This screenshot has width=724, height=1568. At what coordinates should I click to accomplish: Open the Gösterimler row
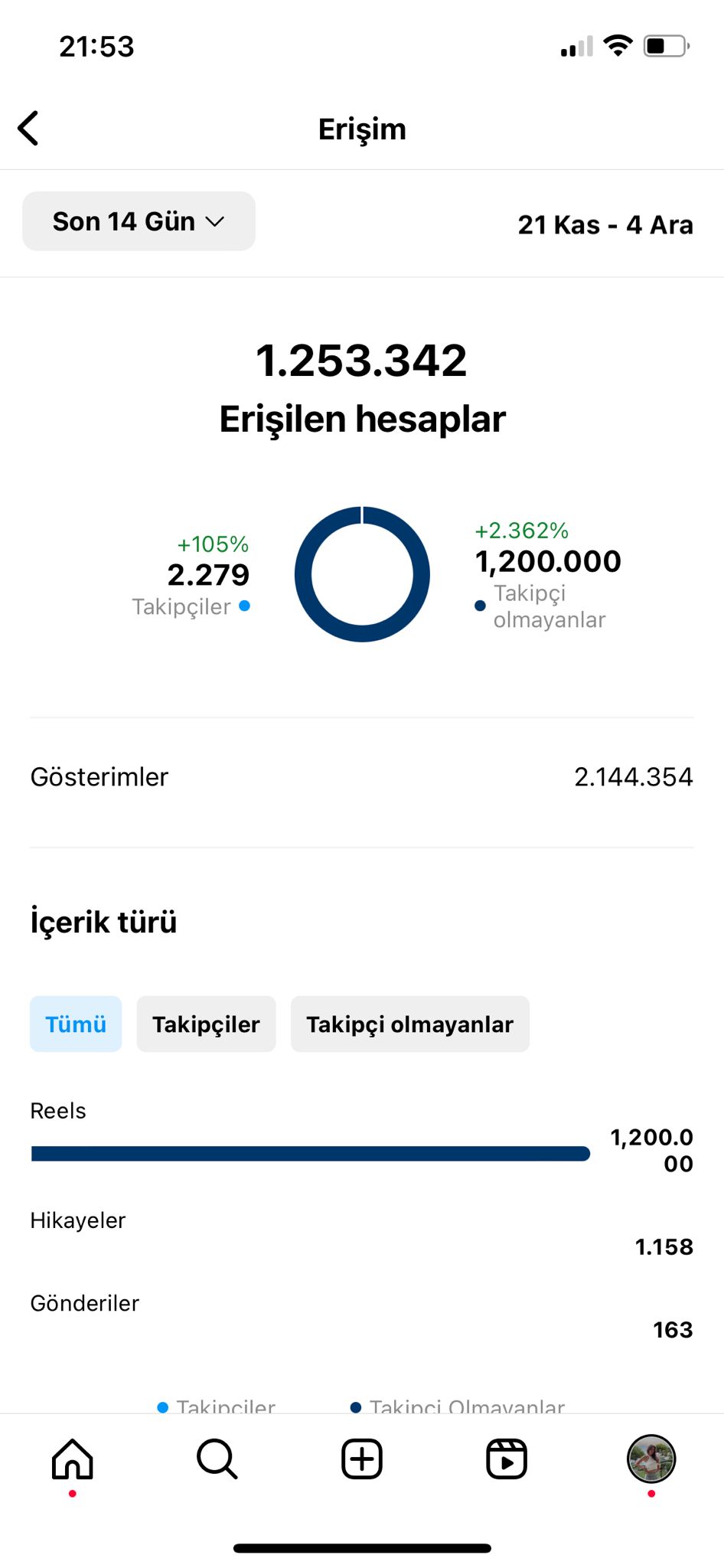362,777
